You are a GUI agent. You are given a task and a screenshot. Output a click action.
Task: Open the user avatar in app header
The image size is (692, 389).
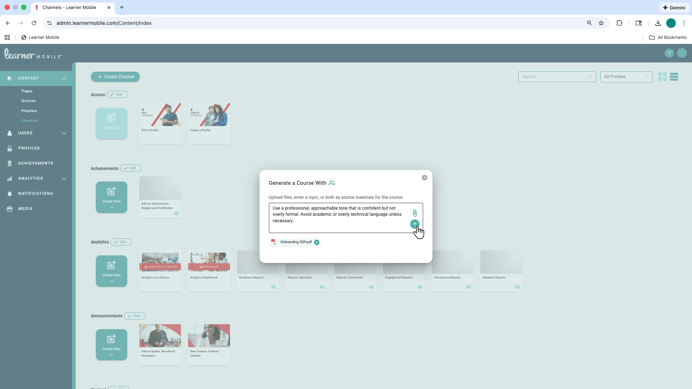click(682, 53)
